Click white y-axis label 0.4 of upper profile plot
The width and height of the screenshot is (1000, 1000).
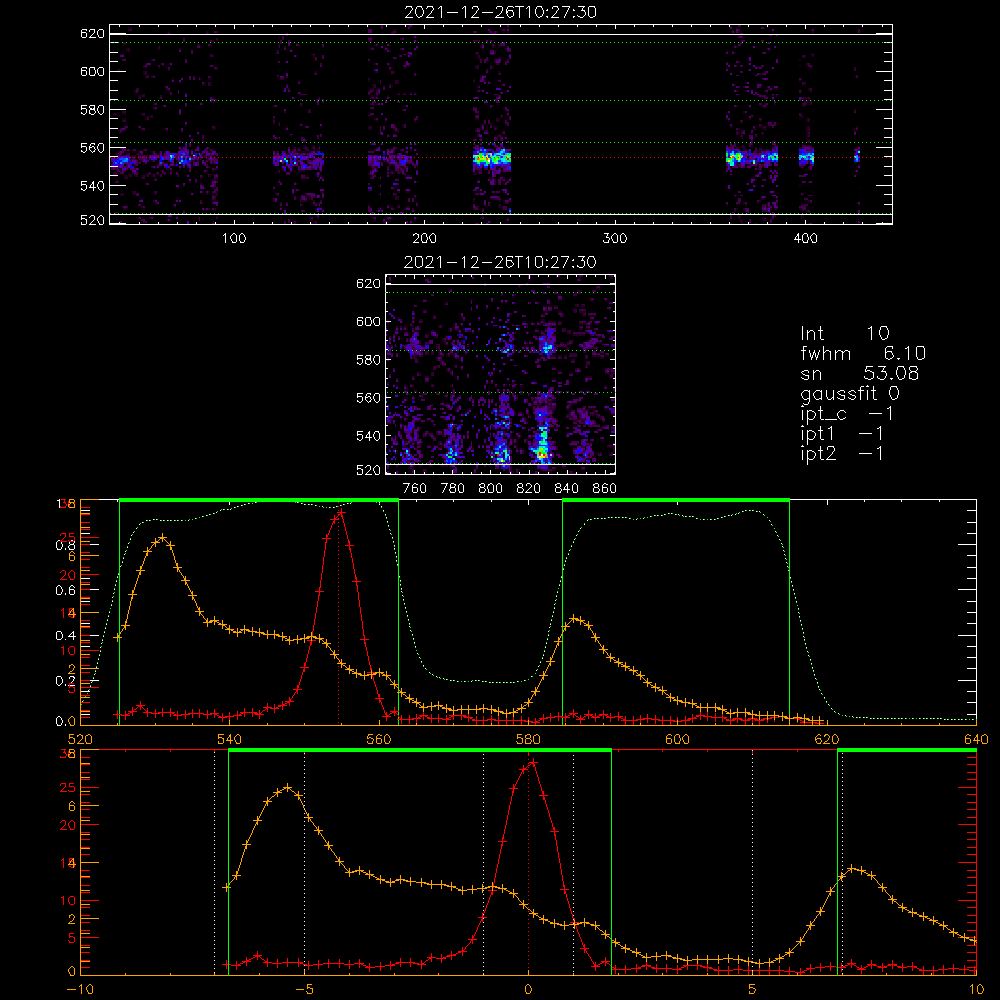click(x=66, y=636)
